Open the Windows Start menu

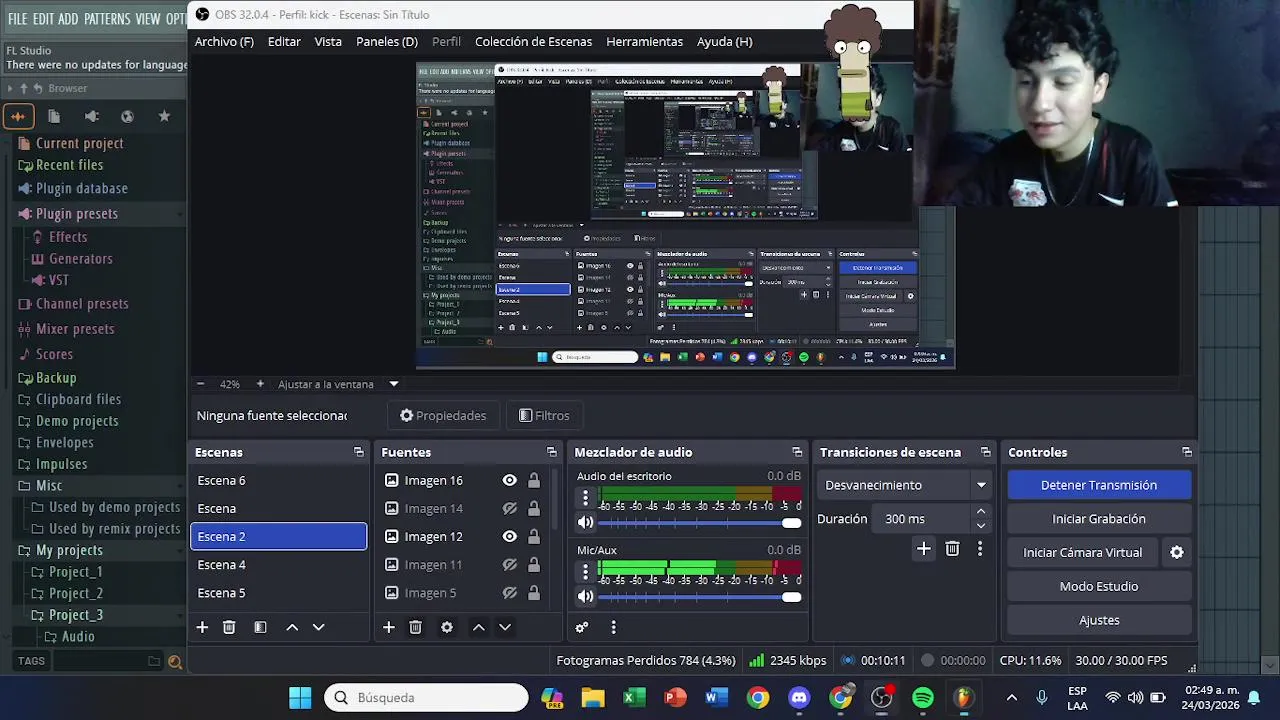coord(300,698)
